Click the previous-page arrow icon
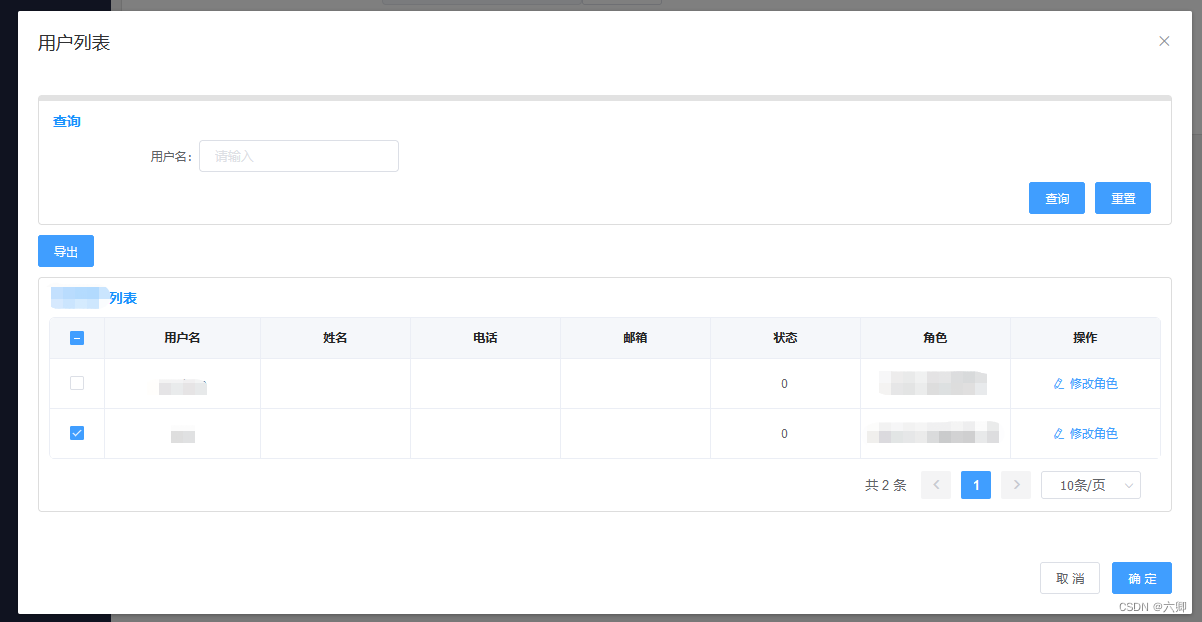The image size is (1202, 622). click(x=935, y=484)
